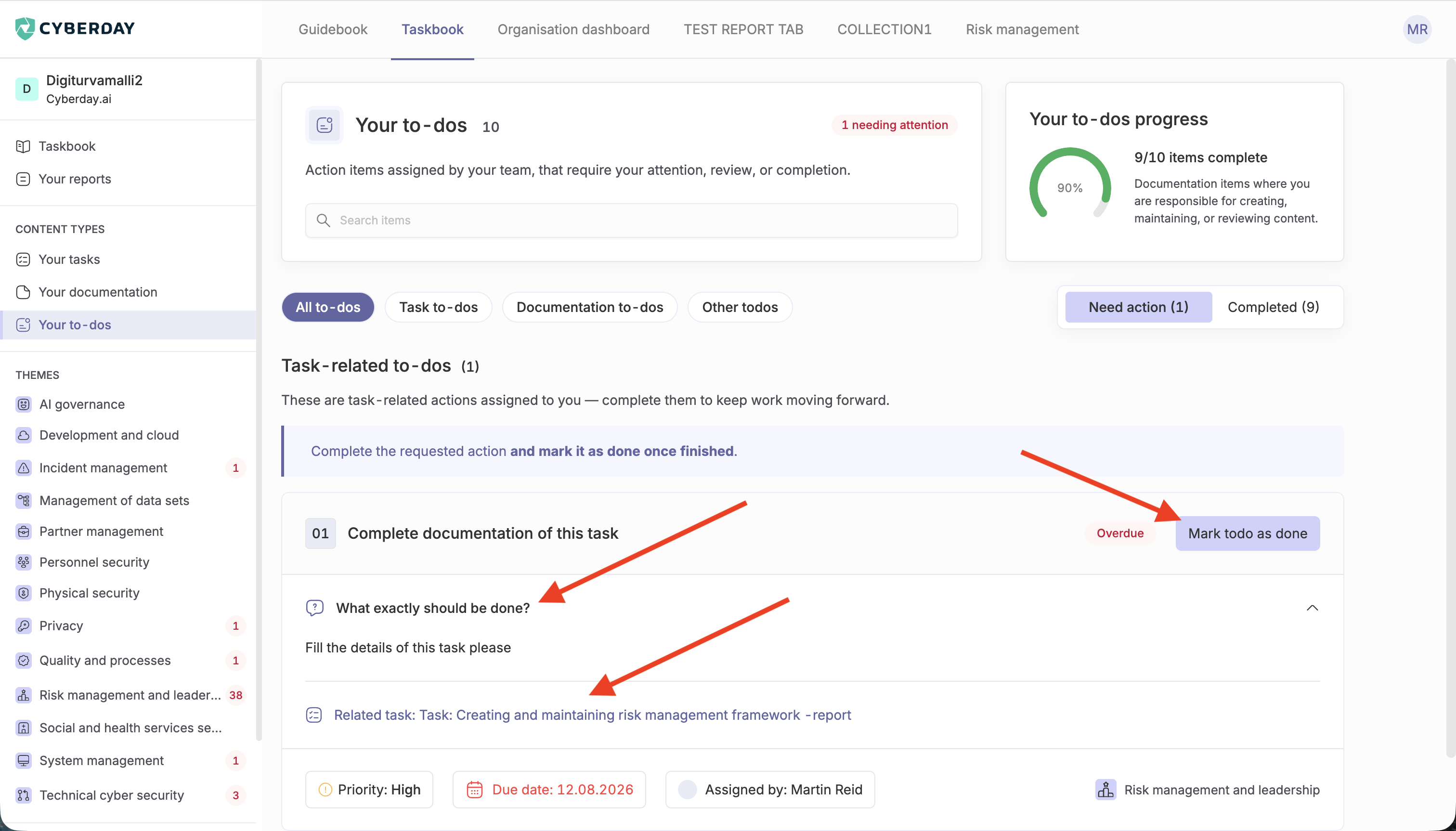Collapse the What exactly should be done section
The image size is (1456, 831).
click(x=1312, y=608)
